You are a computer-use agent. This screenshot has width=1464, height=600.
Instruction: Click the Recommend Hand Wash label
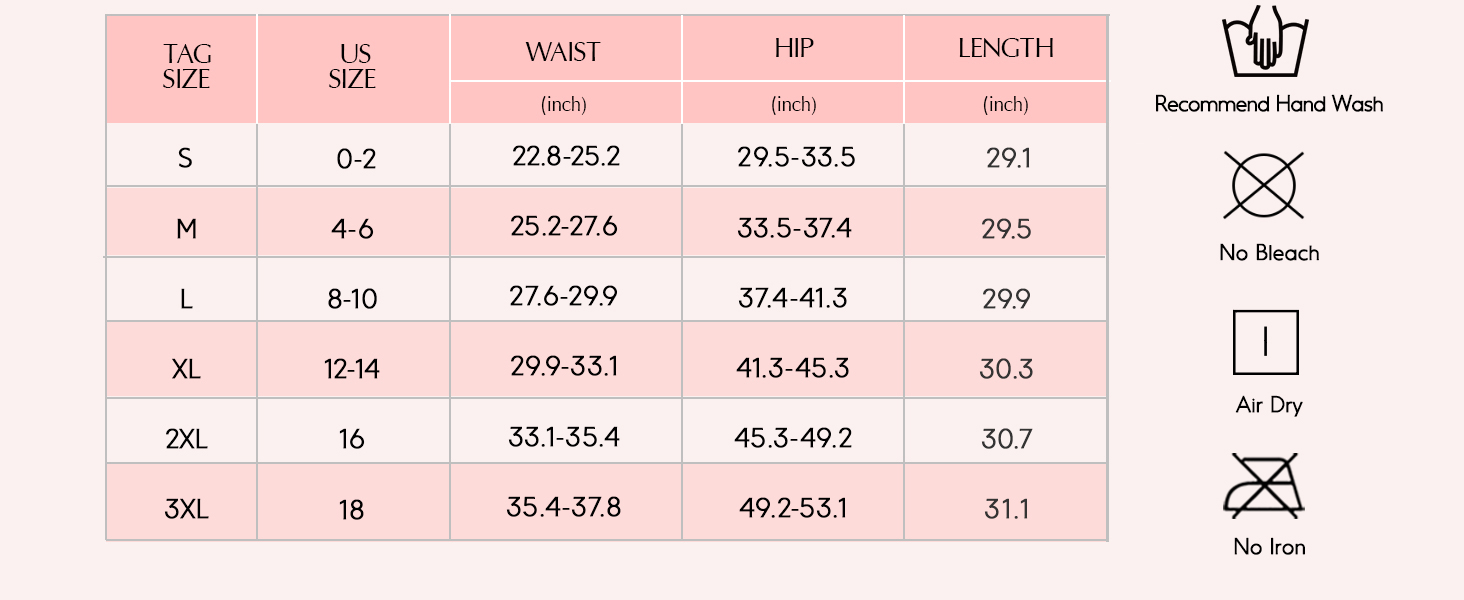(1269, 104)
